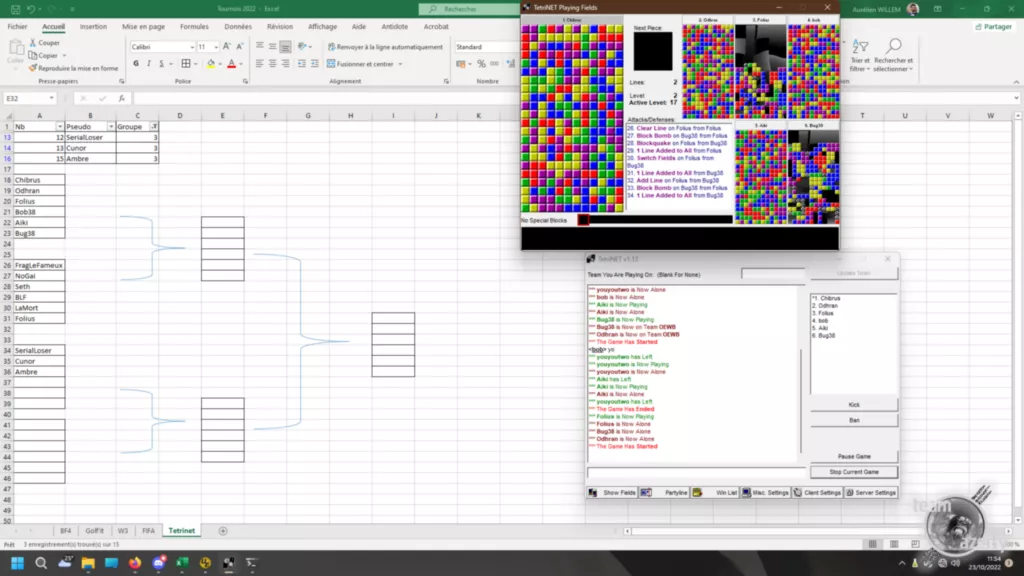Click the Name Box showing E32
This screenshot has height=576, width=1024.
tap(29, 98)
